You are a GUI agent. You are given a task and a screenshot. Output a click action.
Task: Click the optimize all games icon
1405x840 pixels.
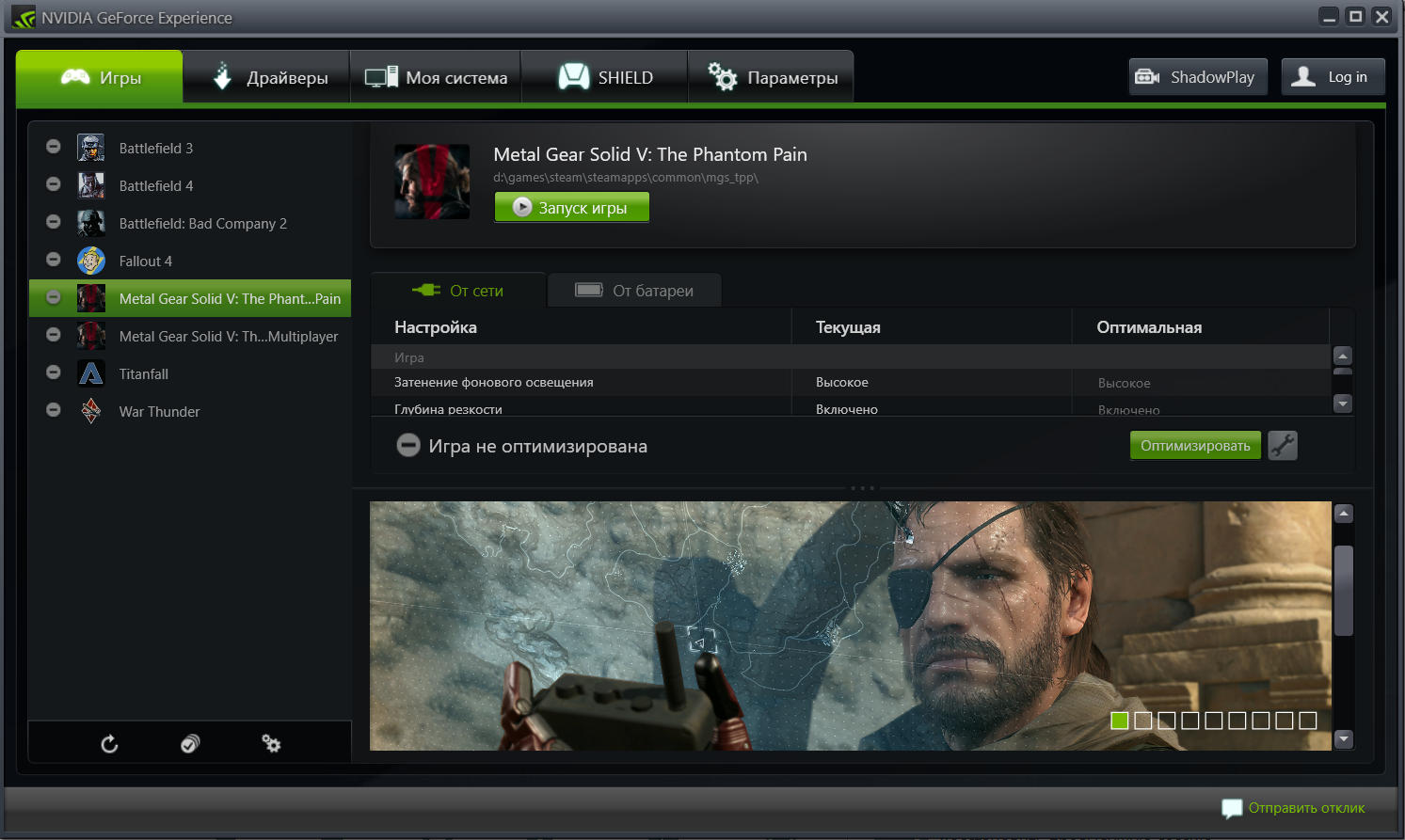[190, 744]
